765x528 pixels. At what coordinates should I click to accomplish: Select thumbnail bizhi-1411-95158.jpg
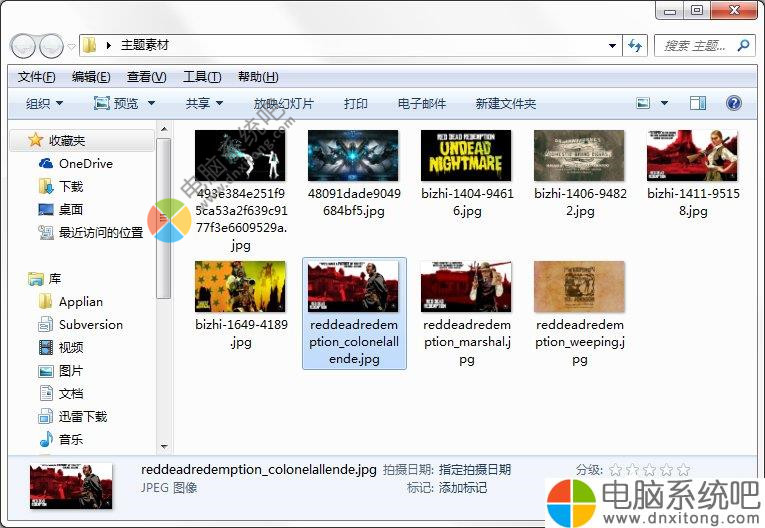pos(693,155)
